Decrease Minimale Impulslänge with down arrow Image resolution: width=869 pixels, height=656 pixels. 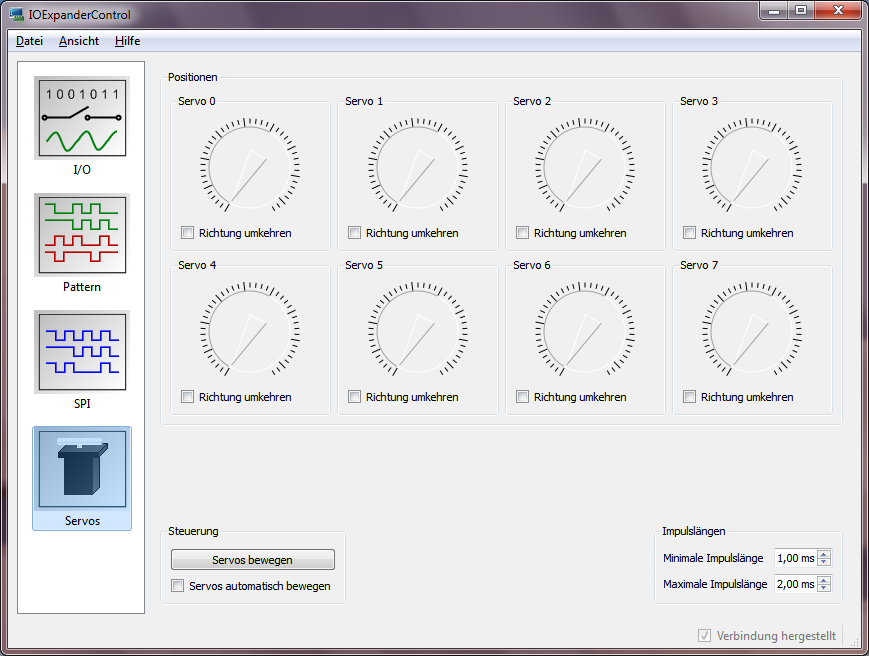[824, 562]
